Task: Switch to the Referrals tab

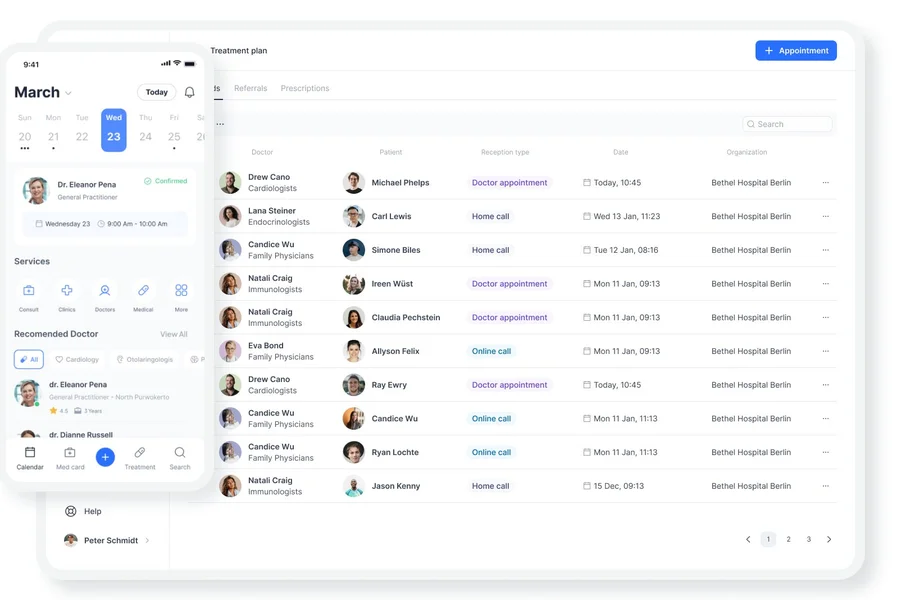Action: pos(250,89)
